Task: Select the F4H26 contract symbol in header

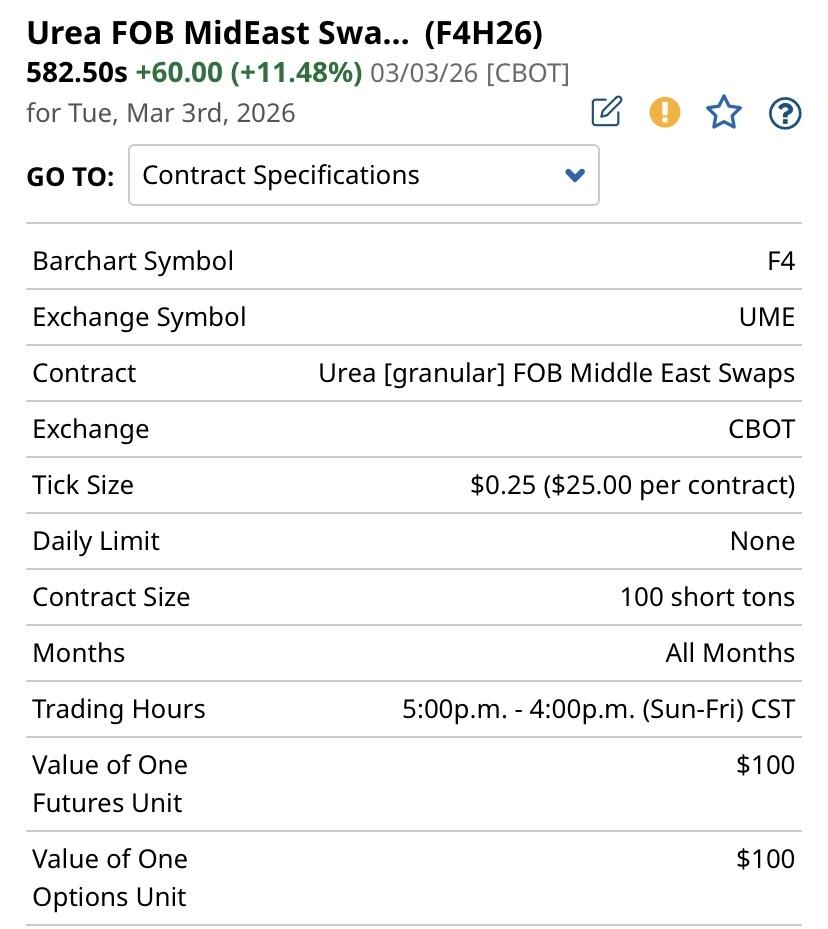Action: (483, 34)
